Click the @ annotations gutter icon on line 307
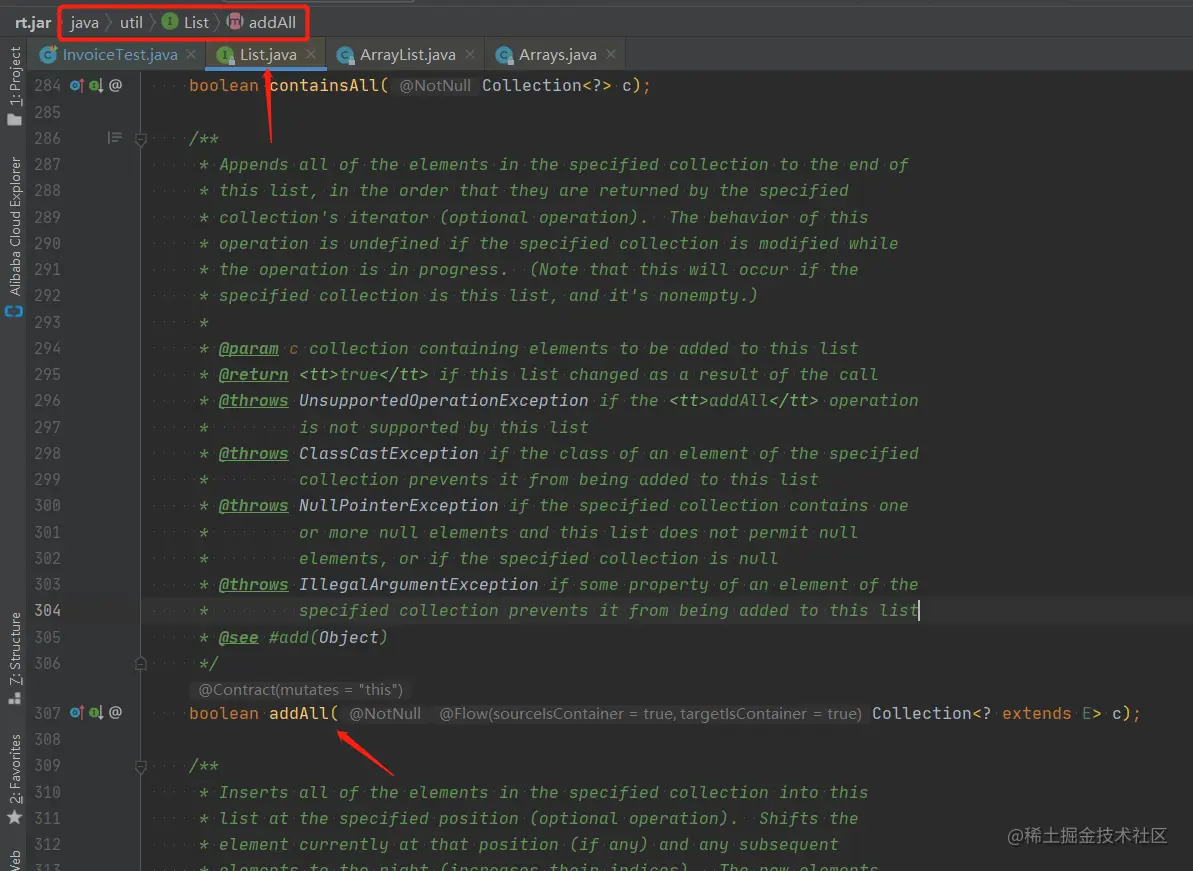This screenshot has height=871, width=1193. (x=116, y=713)
